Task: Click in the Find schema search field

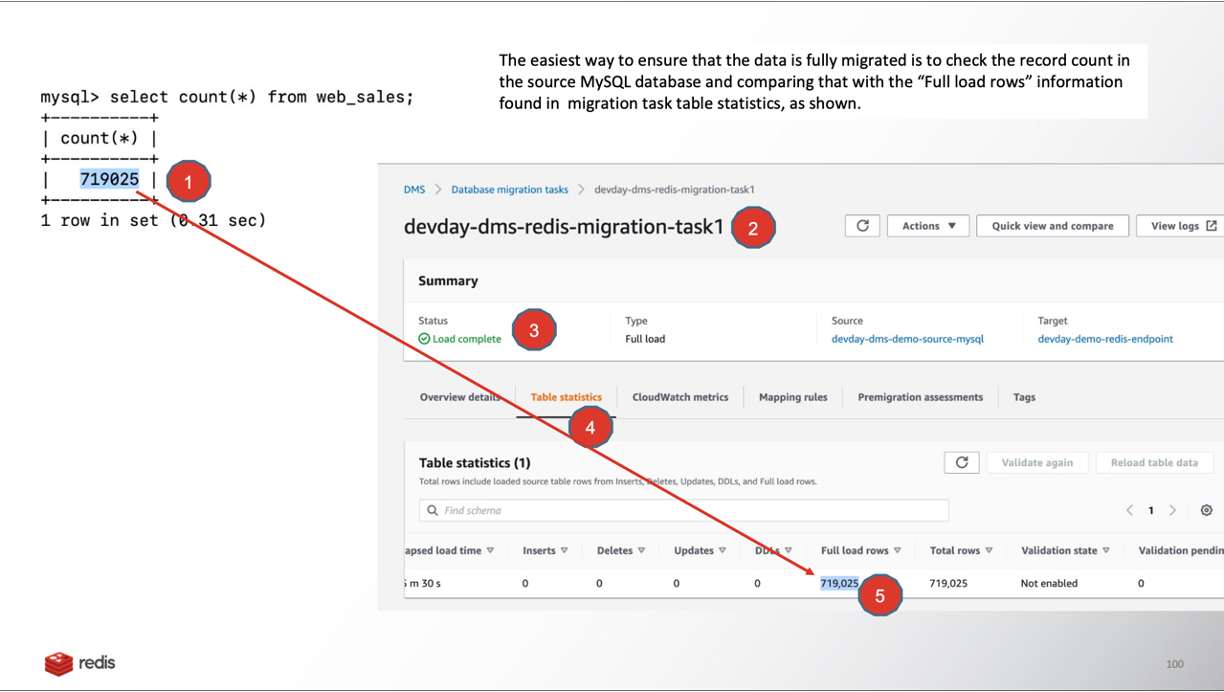Action: (x=684, y=510)
